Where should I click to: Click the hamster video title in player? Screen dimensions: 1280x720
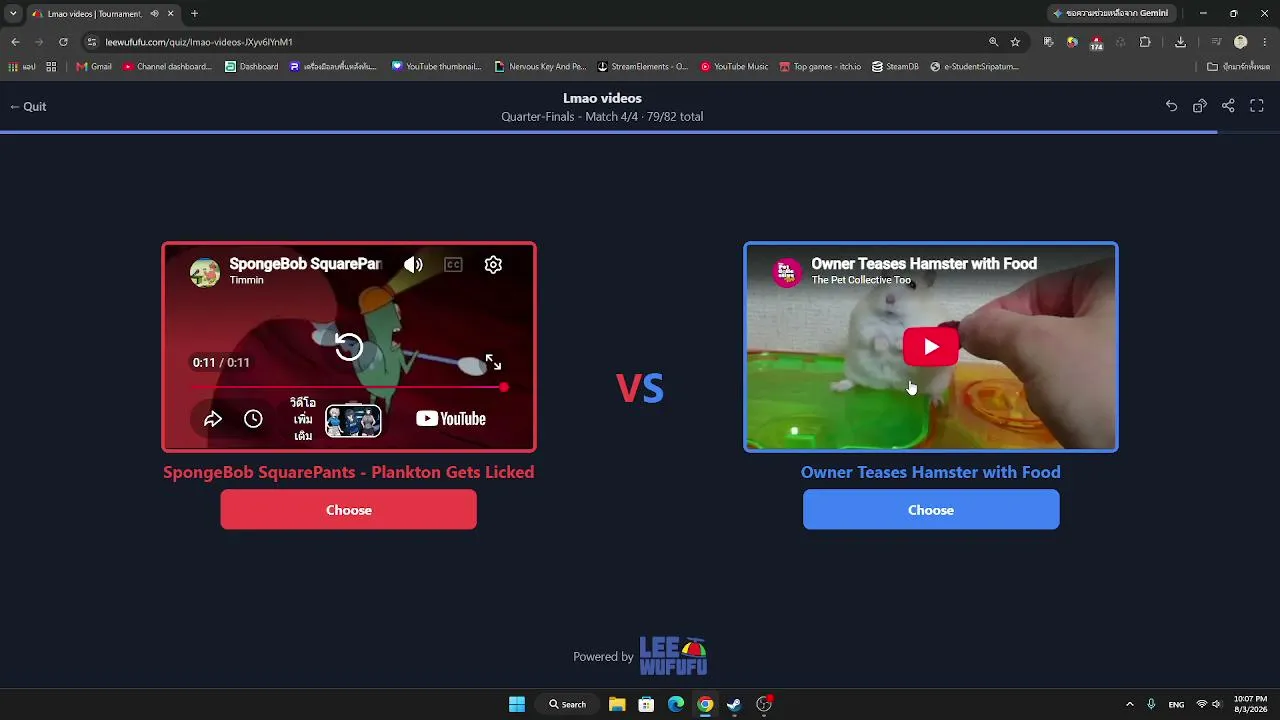click(x=924, y=264)
